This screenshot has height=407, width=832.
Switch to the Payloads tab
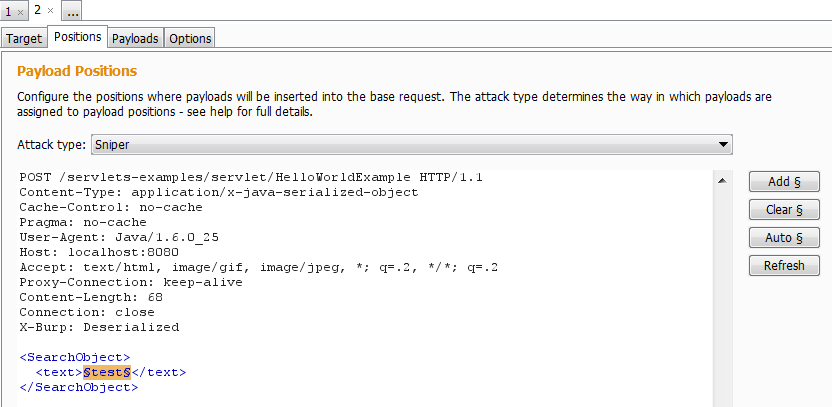pyautogui.click(x=135, y=38)
